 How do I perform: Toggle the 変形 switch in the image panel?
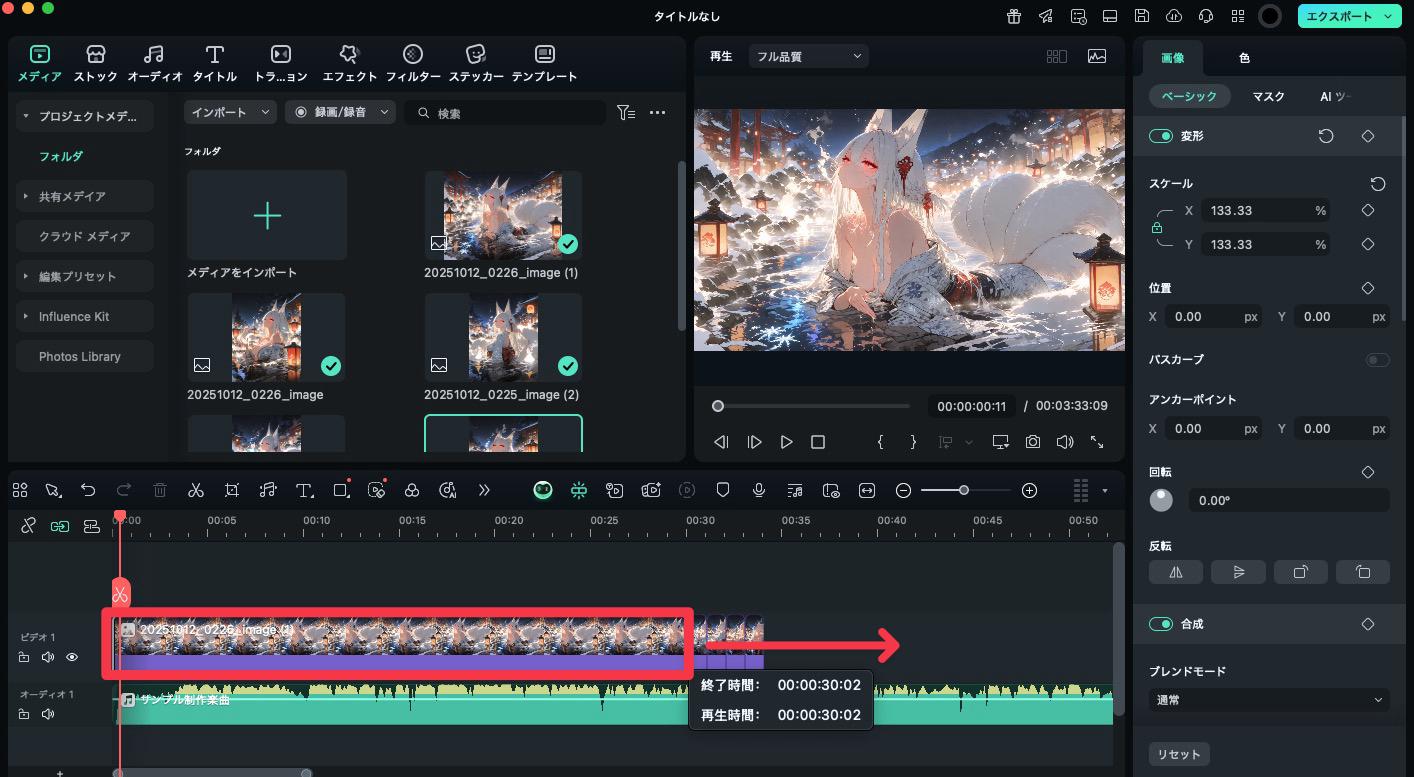[x=1161, y=136]
